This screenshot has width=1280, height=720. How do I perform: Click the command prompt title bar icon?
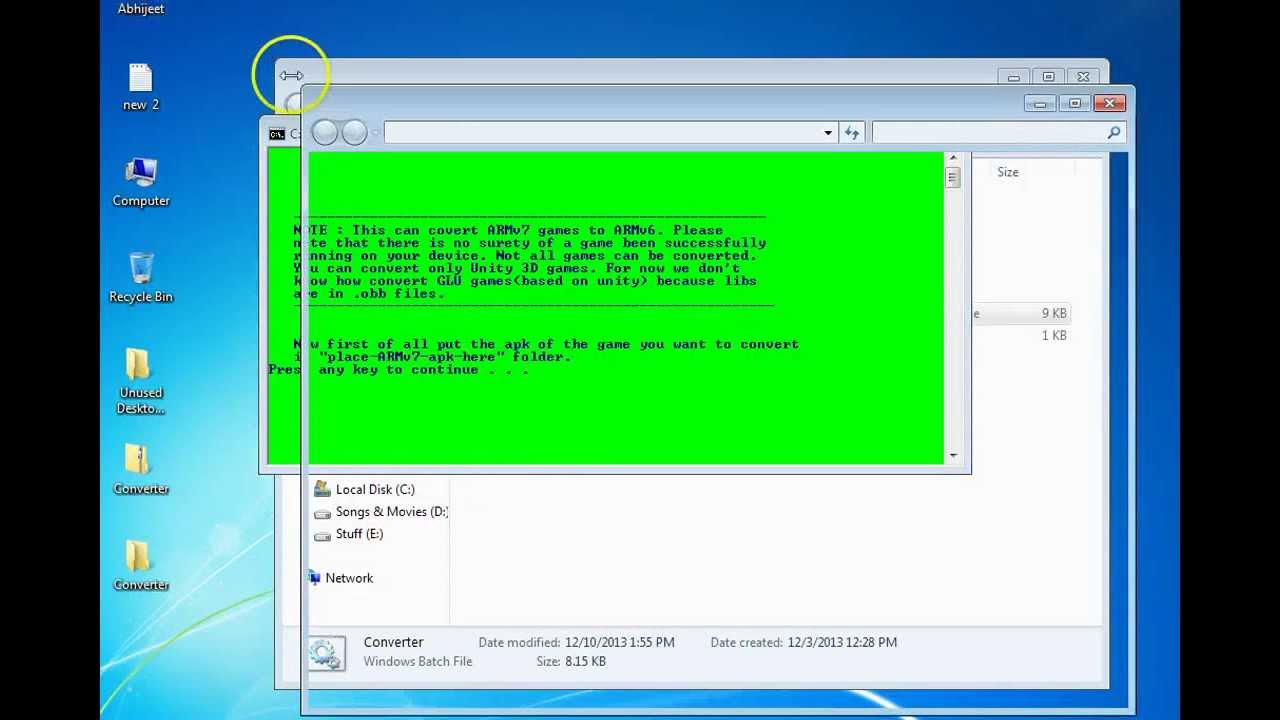(277, 134)
